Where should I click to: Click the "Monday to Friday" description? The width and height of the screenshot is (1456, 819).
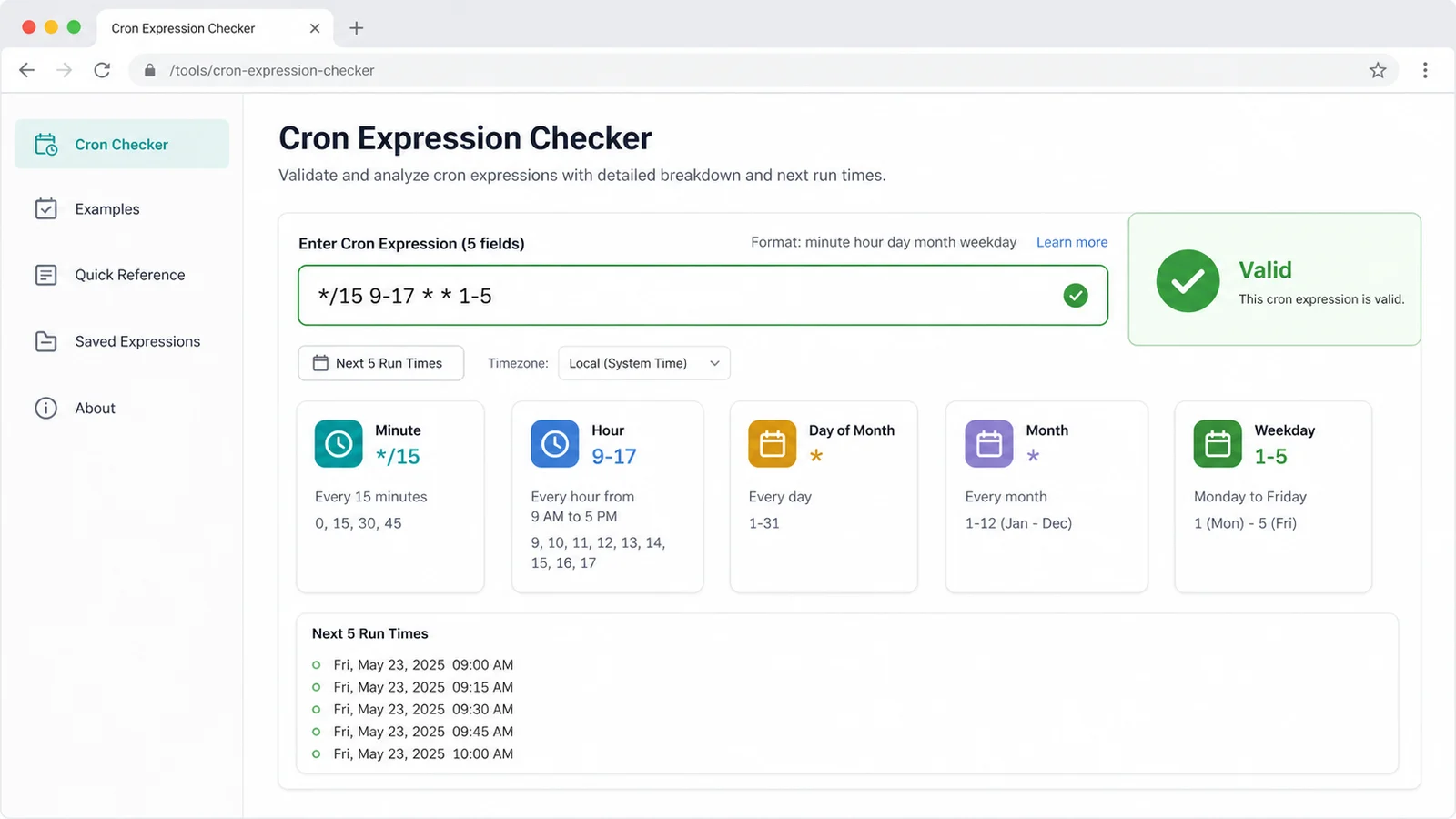[x=1250, y=497]
